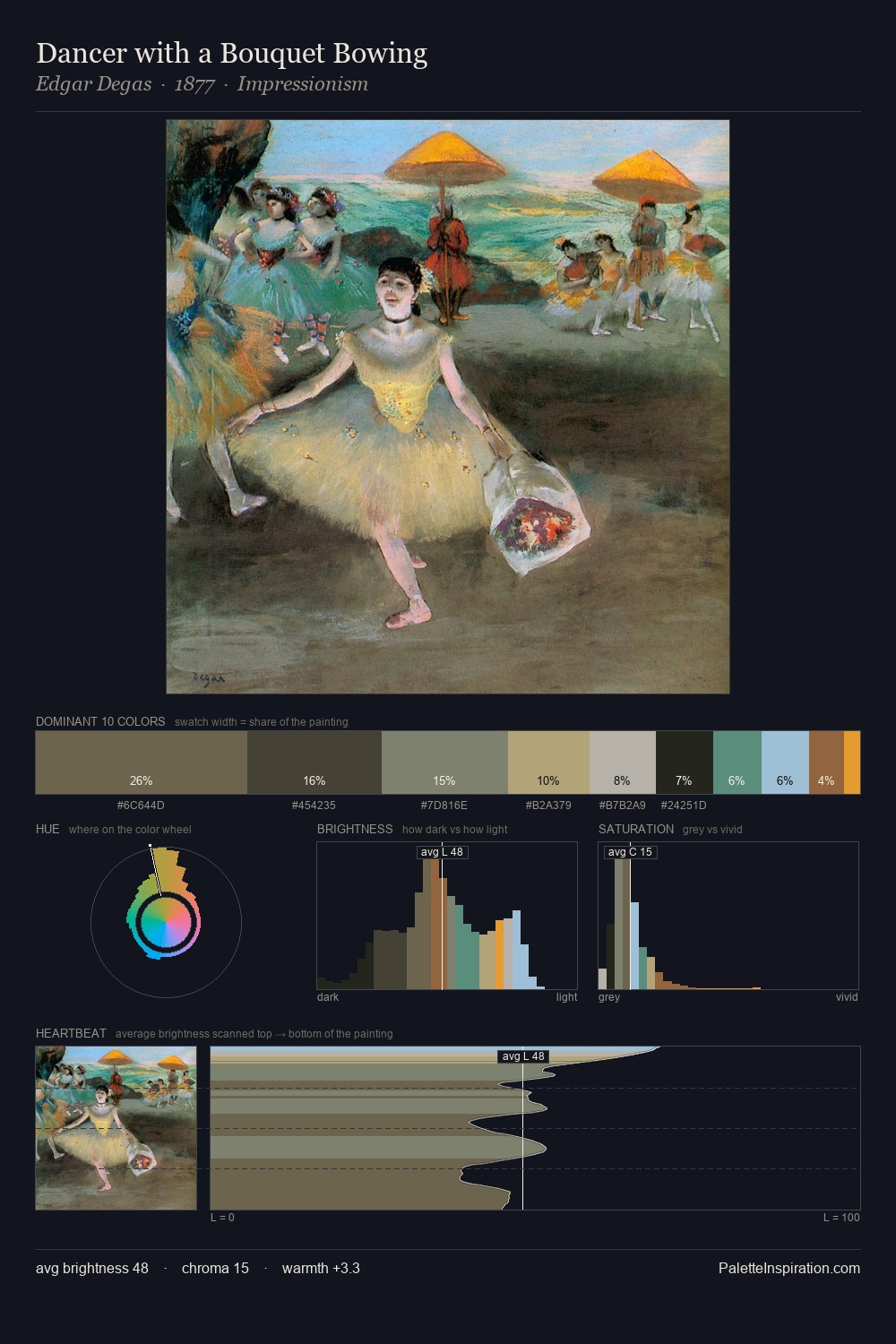Click the 'L = 0' axis label
This screenshot has width=896, height=1344.
(222, 1218)
